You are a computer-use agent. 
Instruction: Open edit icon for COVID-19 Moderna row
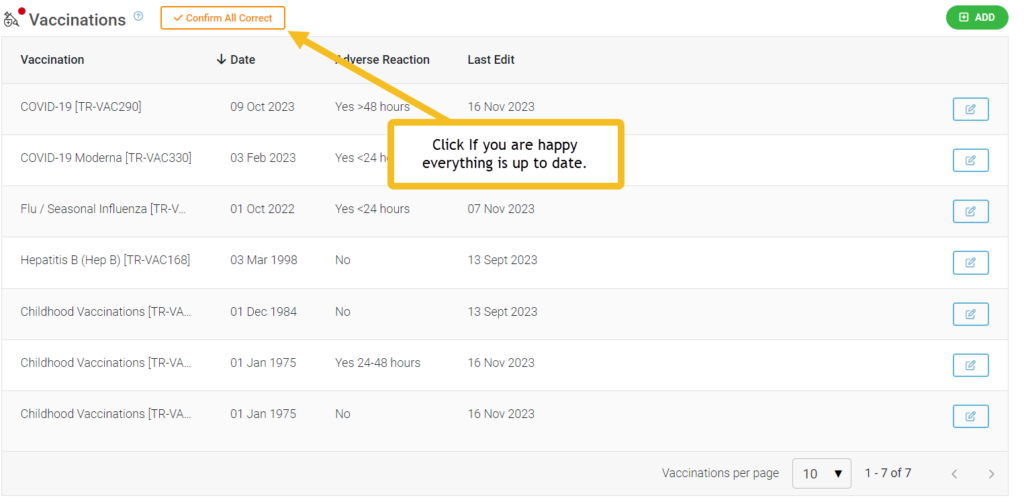coord(970,160)
